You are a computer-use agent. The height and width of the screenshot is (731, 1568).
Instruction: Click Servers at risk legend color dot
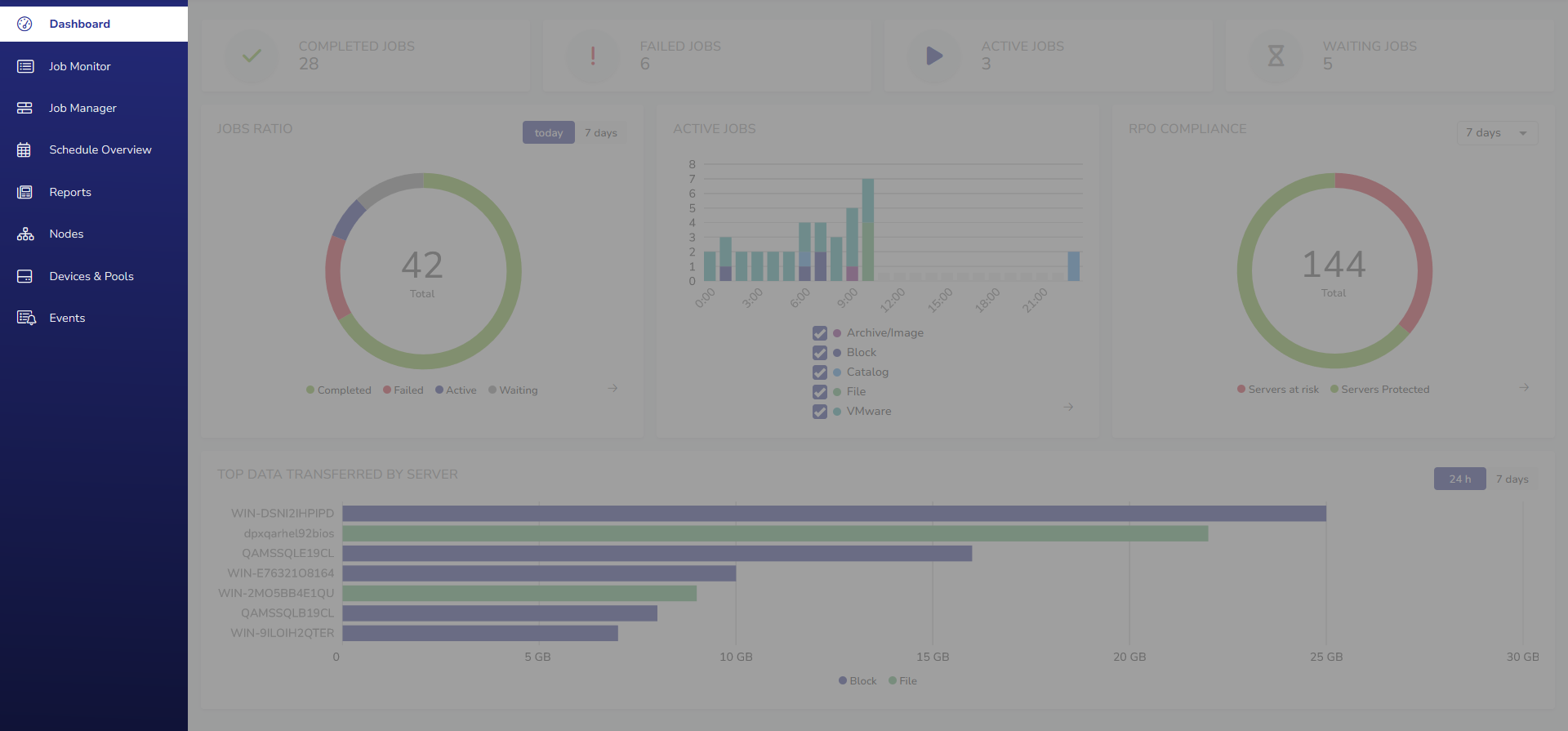1241,390
